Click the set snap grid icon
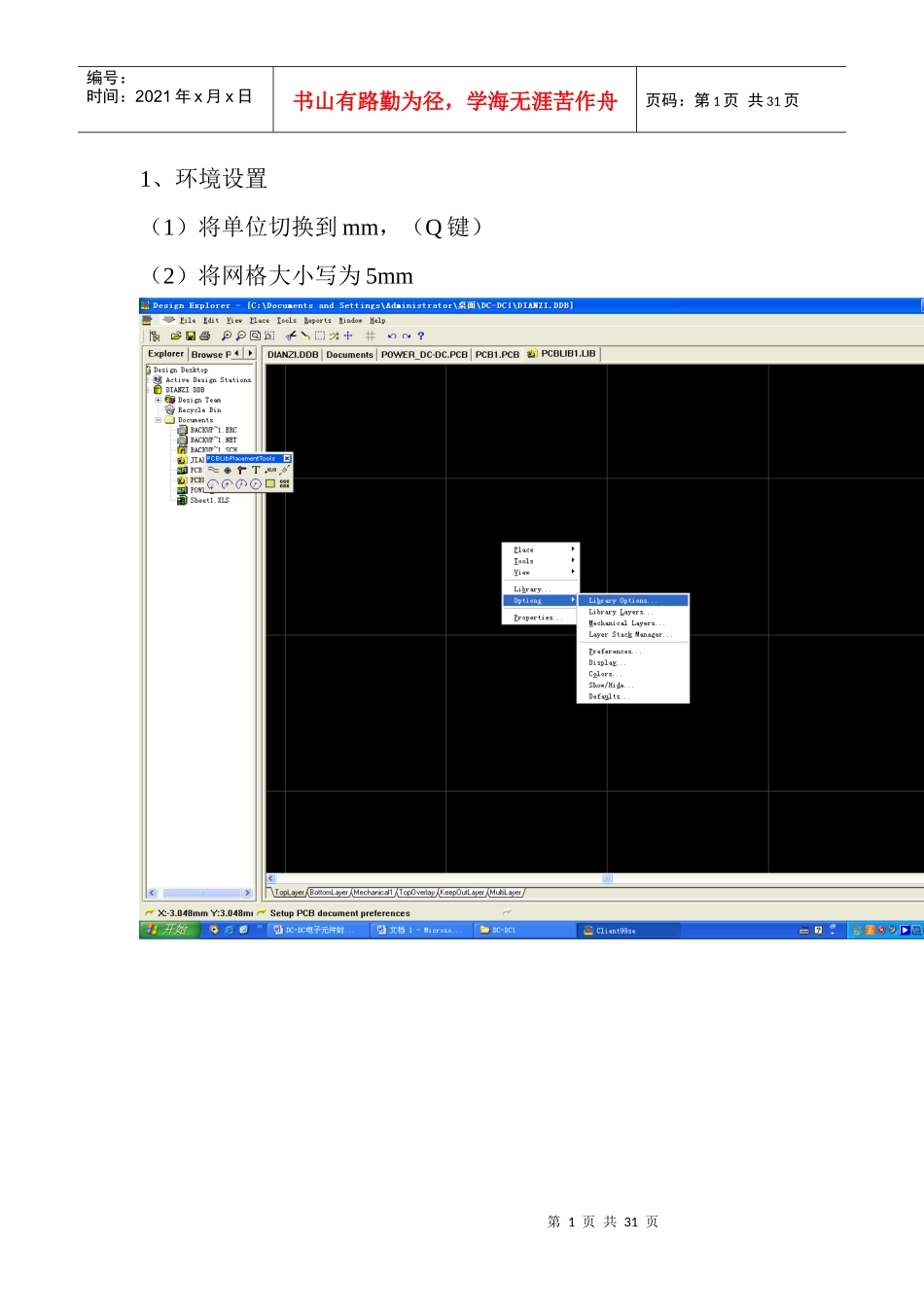Image resolution: width=924 pixels, height=1307 pixels. click(370, 336)
